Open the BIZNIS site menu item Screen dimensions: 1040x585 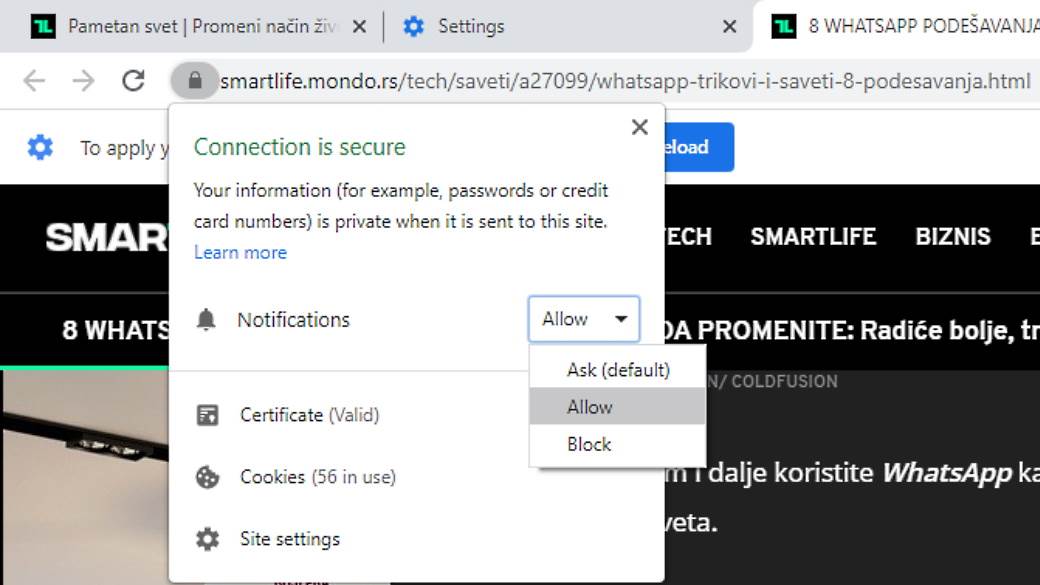953,237
